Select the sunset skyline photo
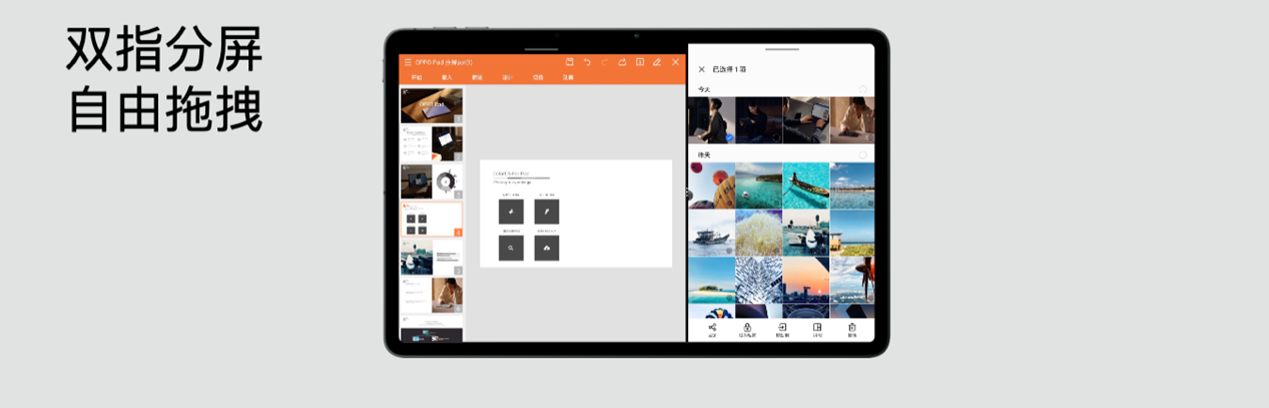This screenshot has height=408, width=1269. [805, 280]
